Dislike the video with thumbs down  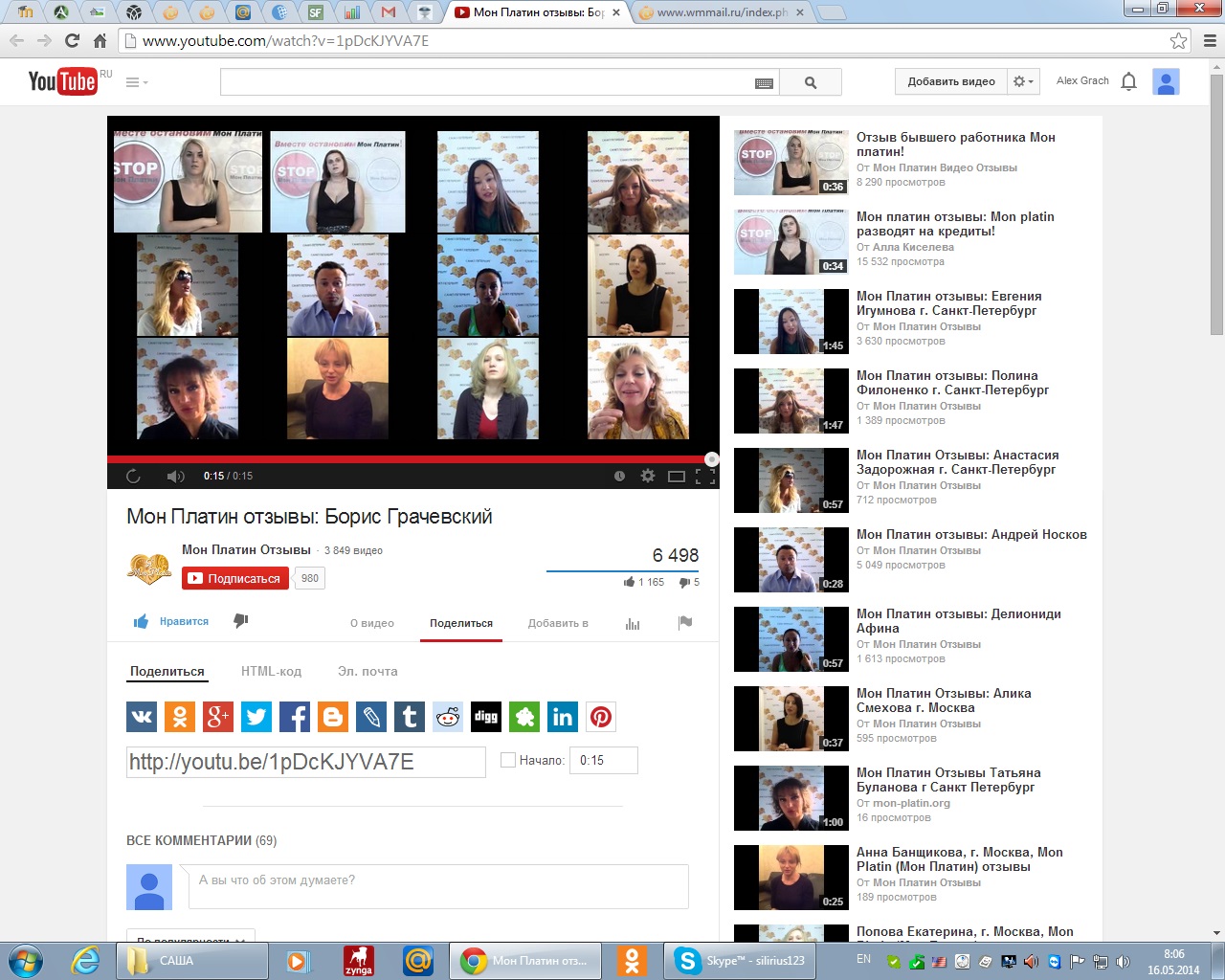(241, 621)
